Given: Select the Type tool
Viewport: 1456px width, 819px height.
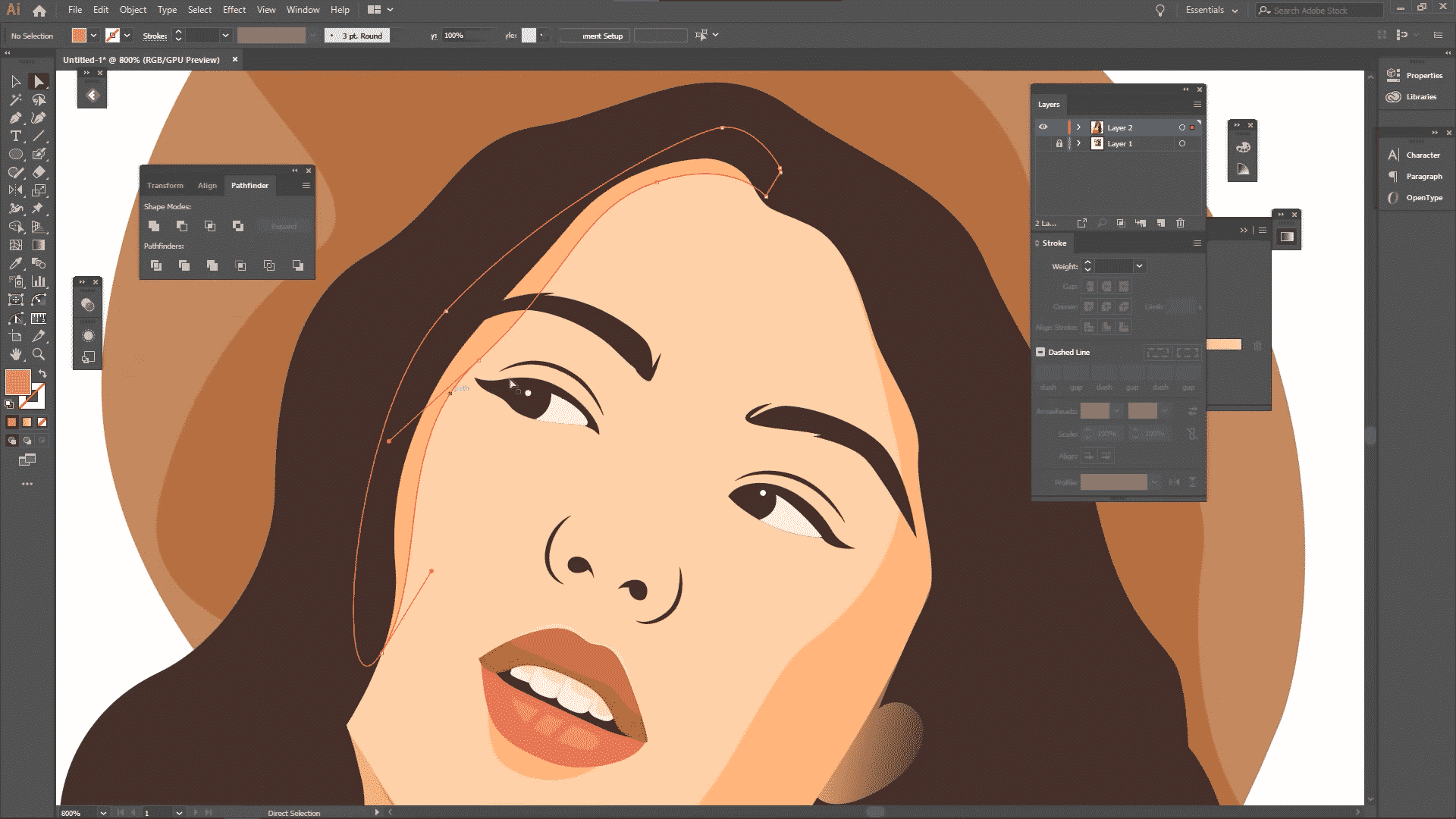Looking at the screenshot, I should pos(15,136).
